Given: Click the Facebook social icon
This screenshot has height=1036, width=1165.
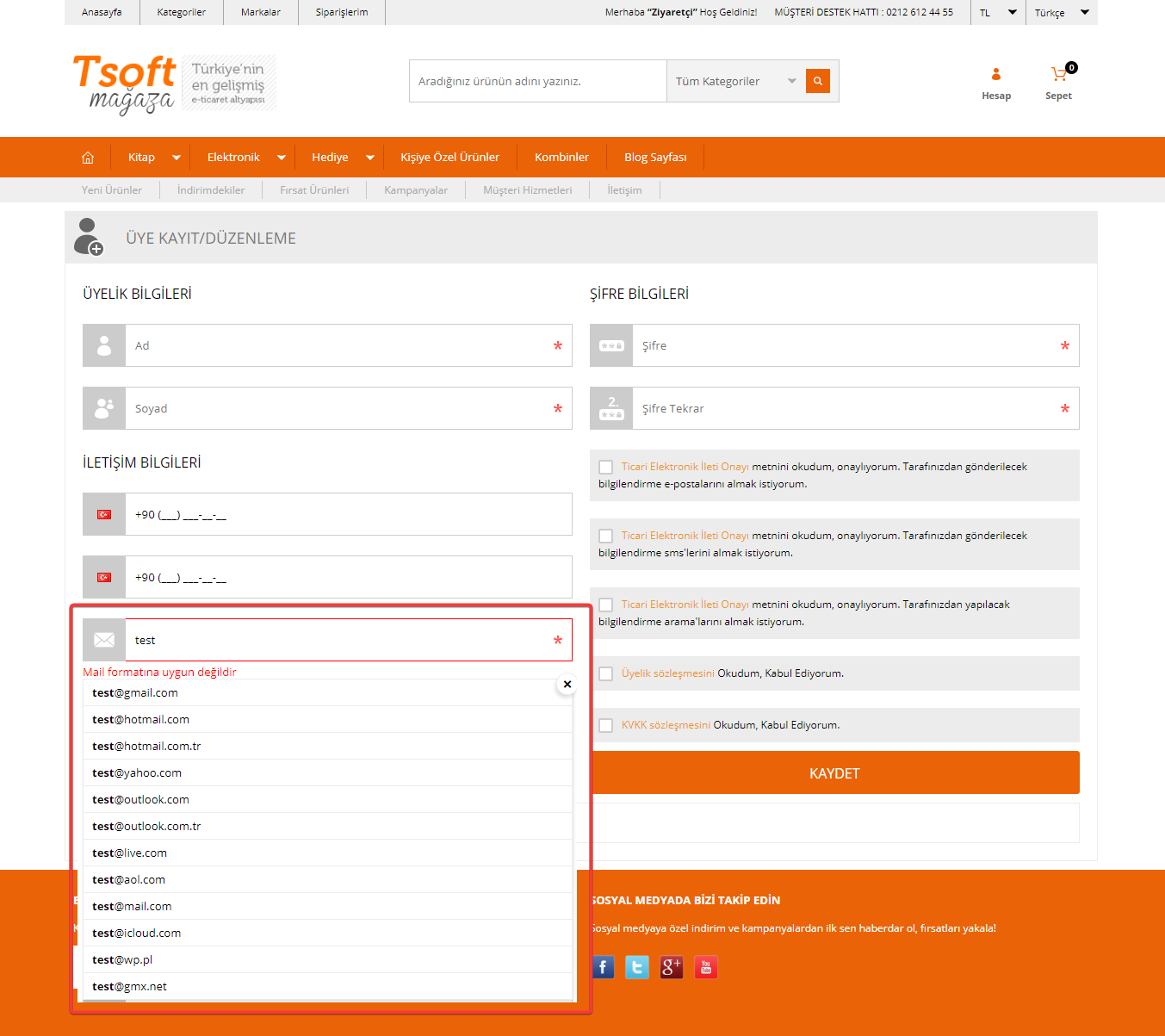Looking at the screenshot, I should point(603,967).
